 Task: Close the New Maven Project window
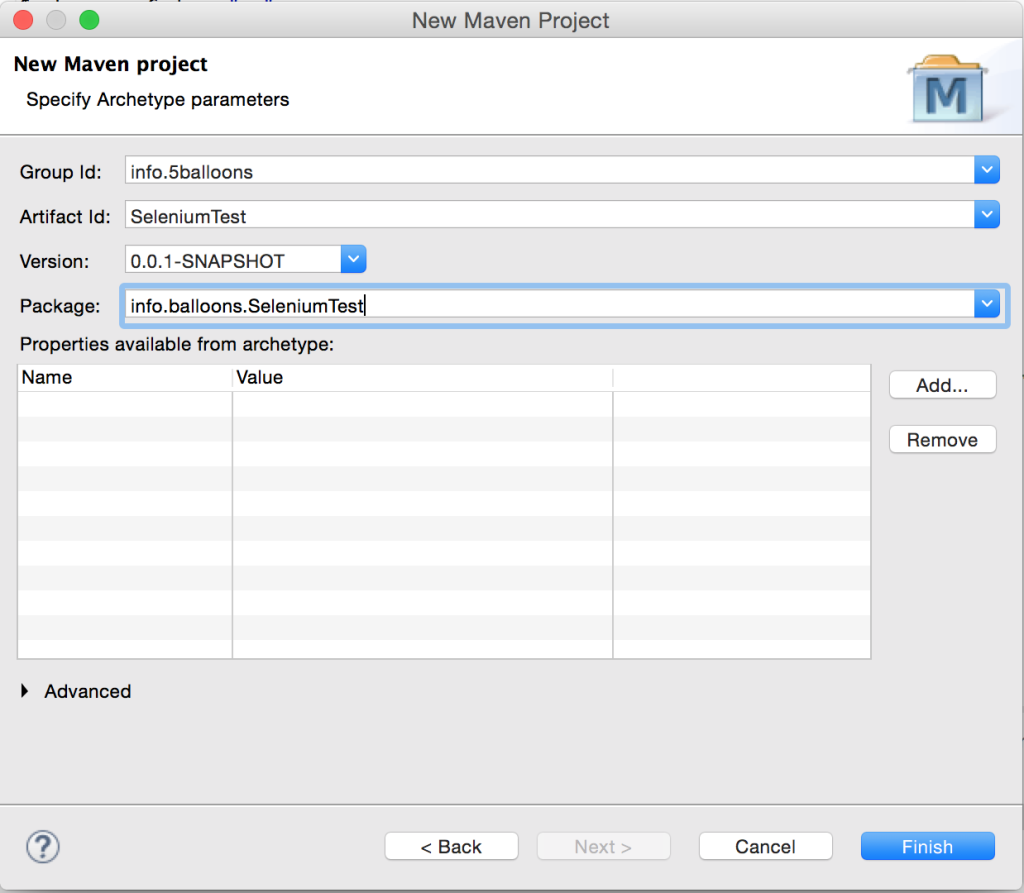coord(23,19)
